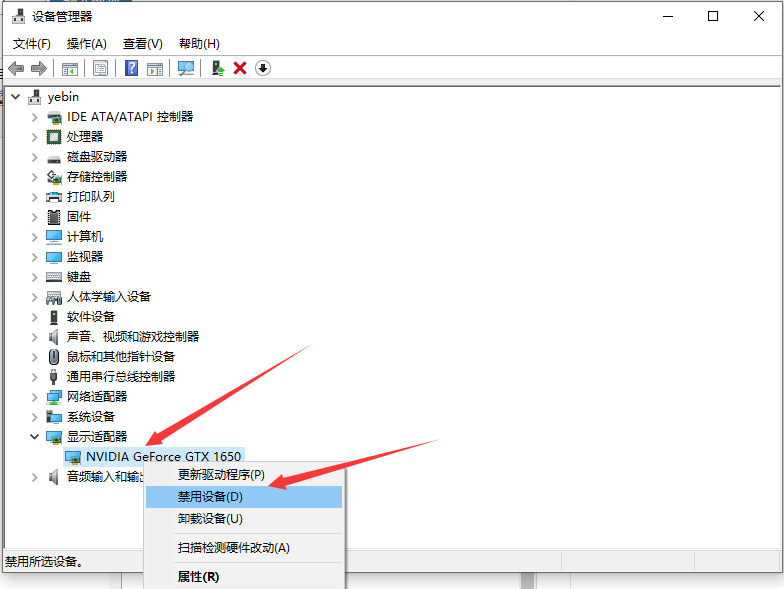
Task: Click the Forward arrow toolbar icon
Action: pos(39,68)
